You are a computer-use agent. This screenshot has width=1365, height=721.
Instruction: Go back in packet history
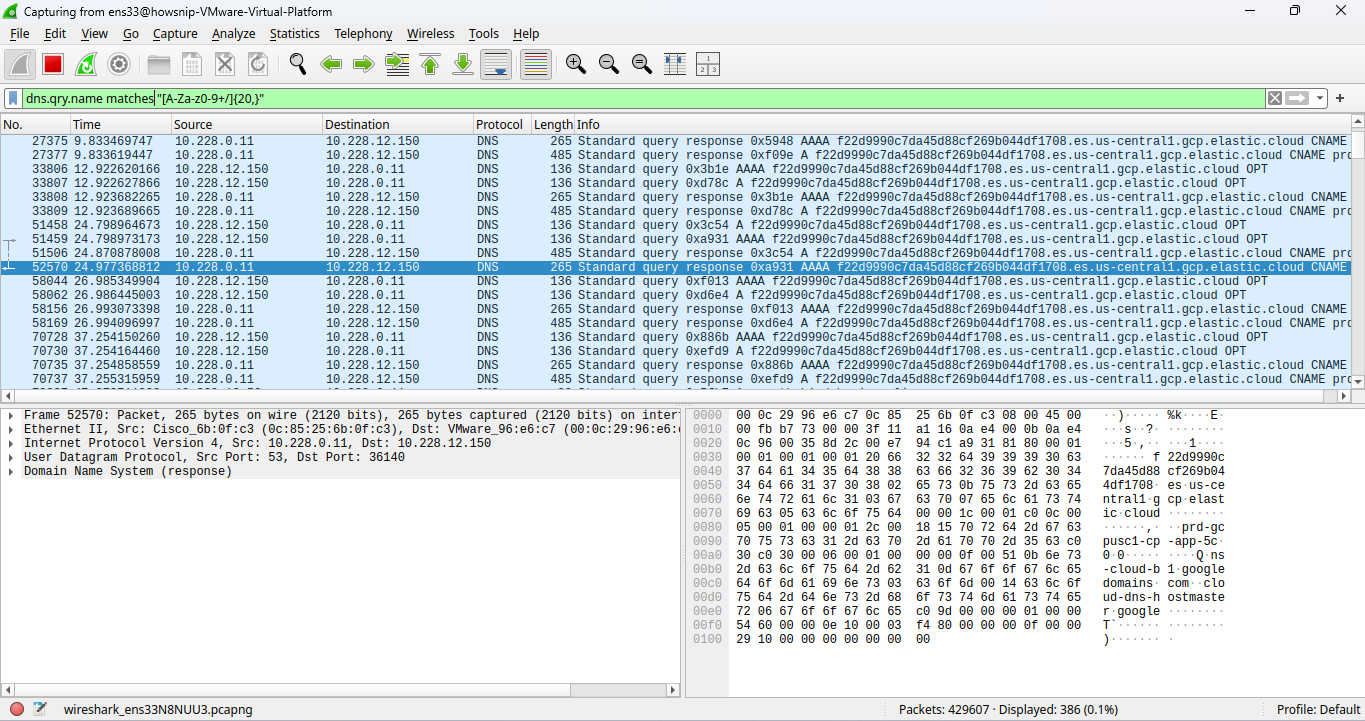click(331, 64)
